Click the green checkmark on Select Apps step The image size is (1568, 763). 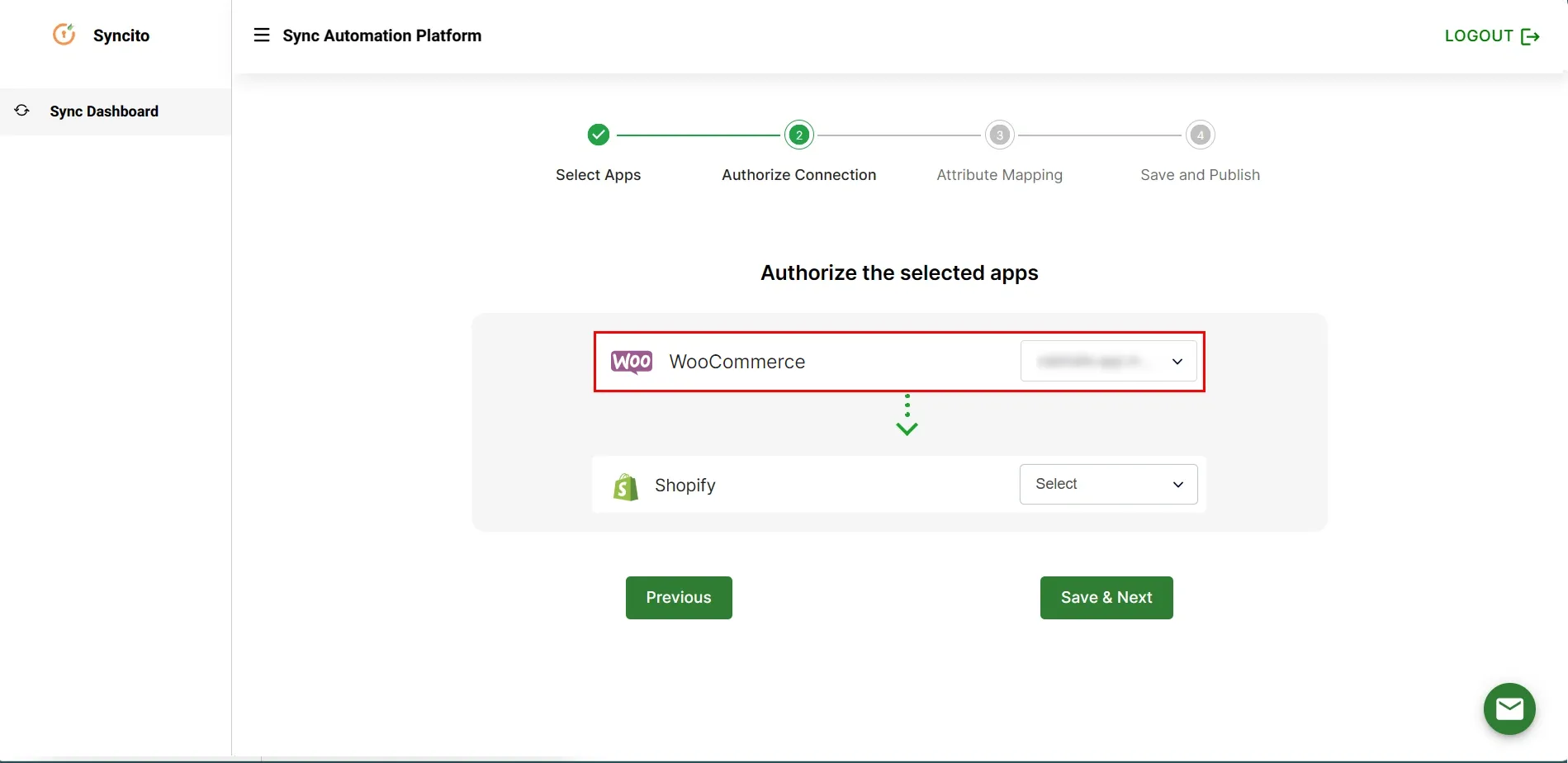pyautogui.click(x=598, y=134)
